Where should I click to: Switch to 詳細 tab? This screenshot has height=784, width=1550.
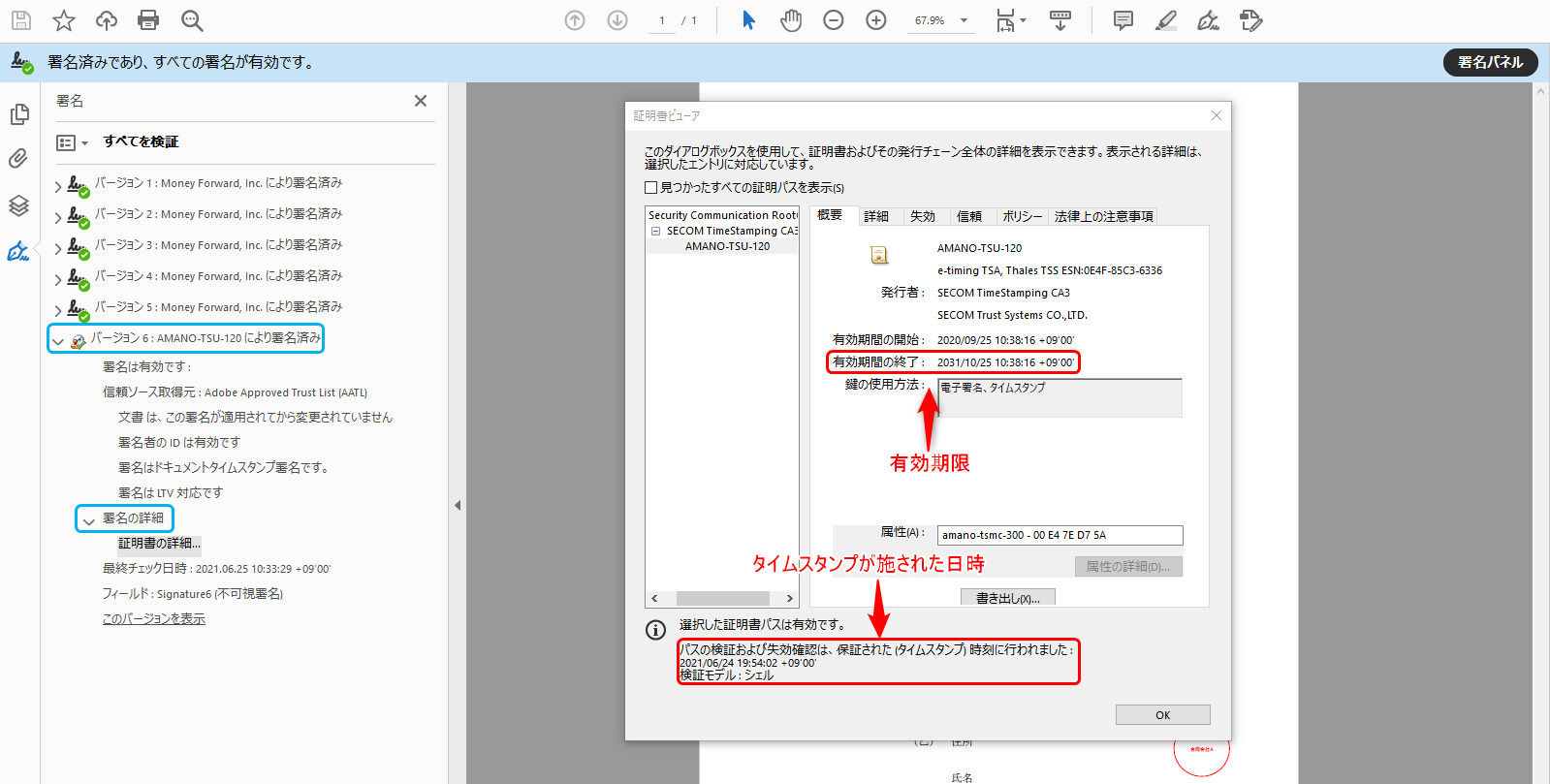[x=876, y=216]
